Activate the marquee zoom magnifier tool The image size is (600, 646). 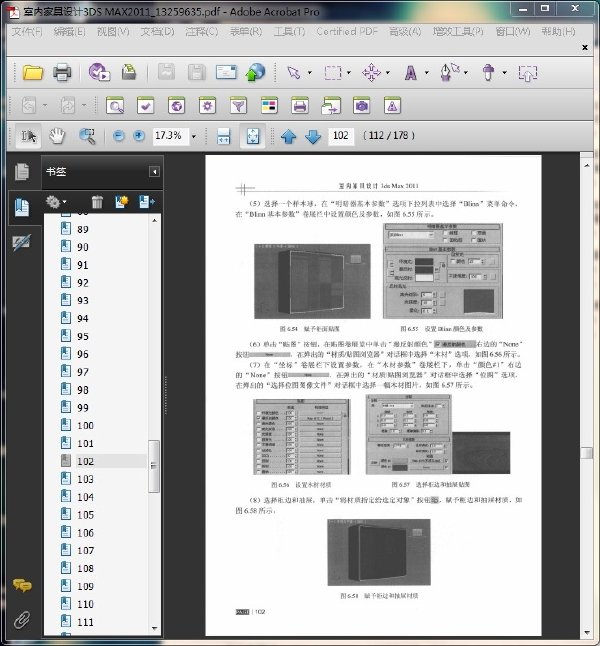click(87, 136)
